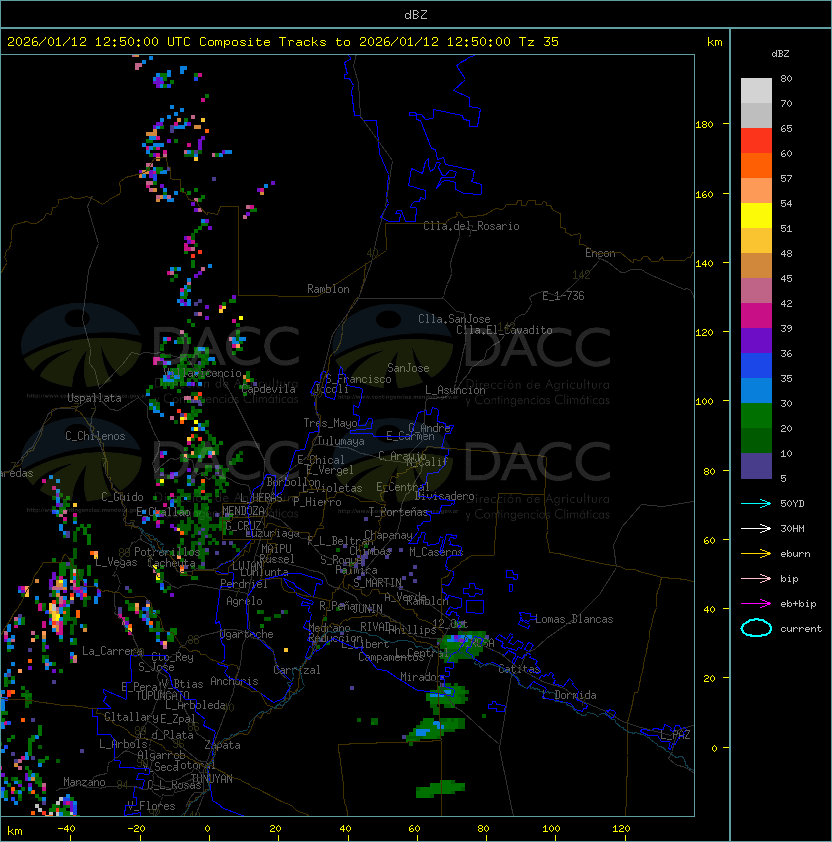
Task: Click the cyan 50YD arrow in legend
Action: pyautogui.click(x=756, y=504)
